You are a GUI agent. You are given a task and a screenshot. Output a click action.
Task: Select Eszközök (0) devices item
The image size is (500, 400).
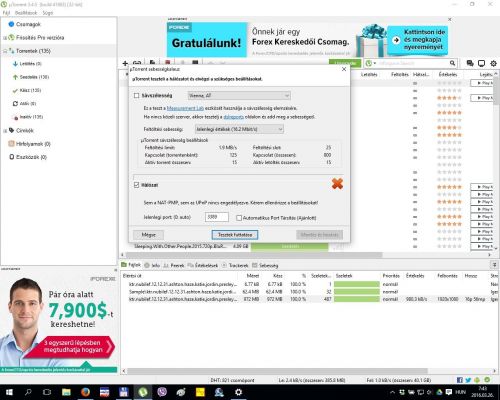pos(31,157)
